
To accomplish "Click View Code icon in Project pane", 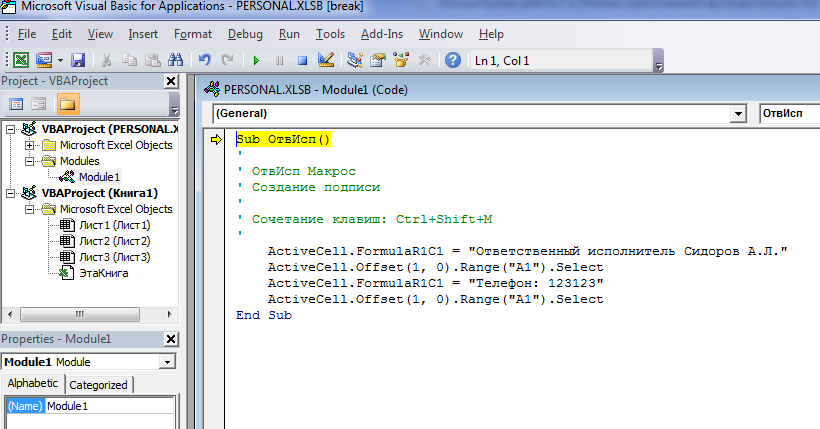I will (16, 104).
